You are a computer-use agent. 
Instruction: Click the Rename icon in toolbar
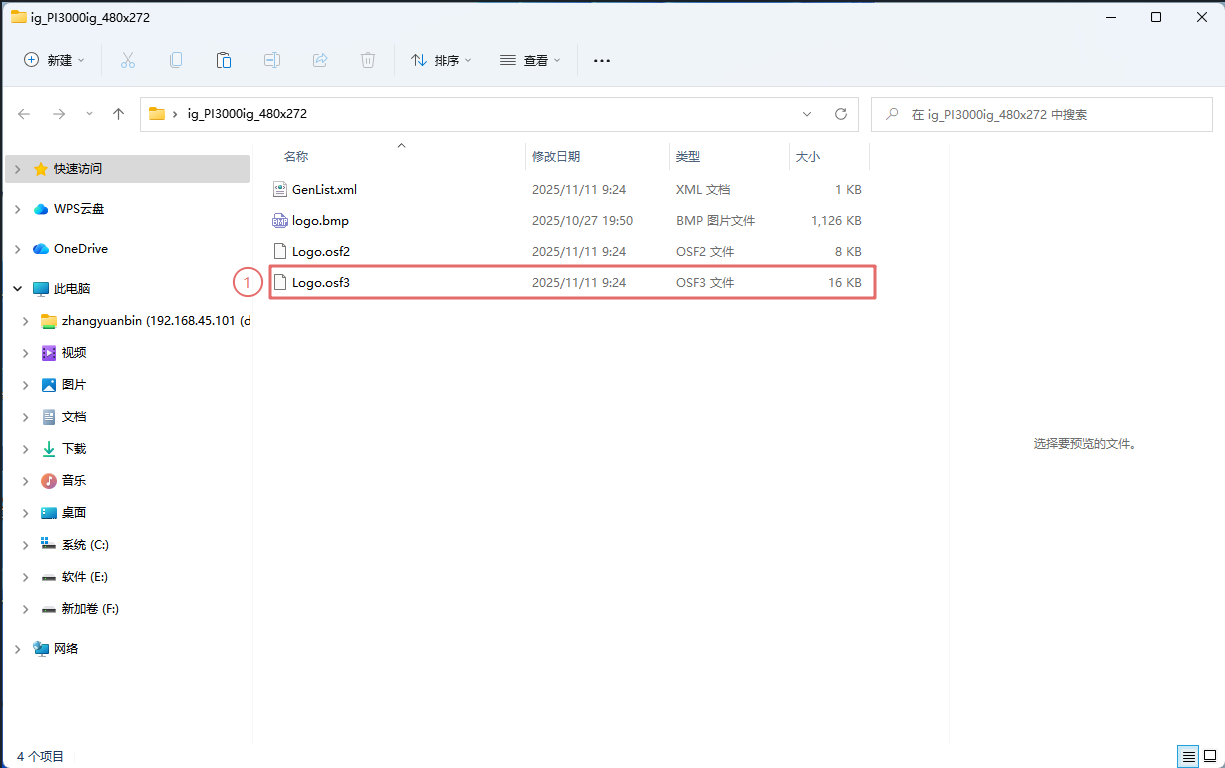pyautogui.click(x=272, y=60)
